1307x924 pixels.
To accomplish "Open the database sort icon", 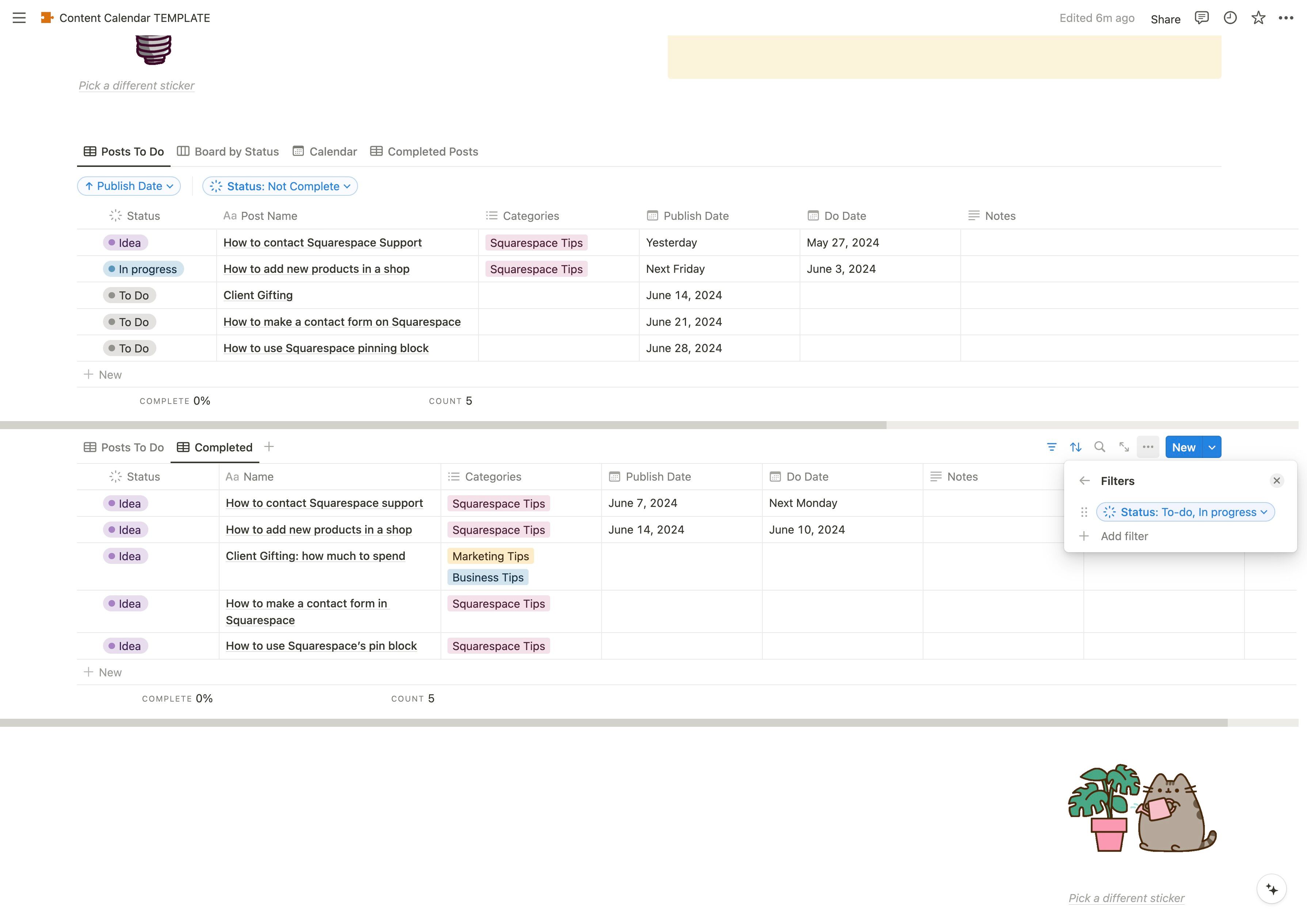I will click(1075, 447).
